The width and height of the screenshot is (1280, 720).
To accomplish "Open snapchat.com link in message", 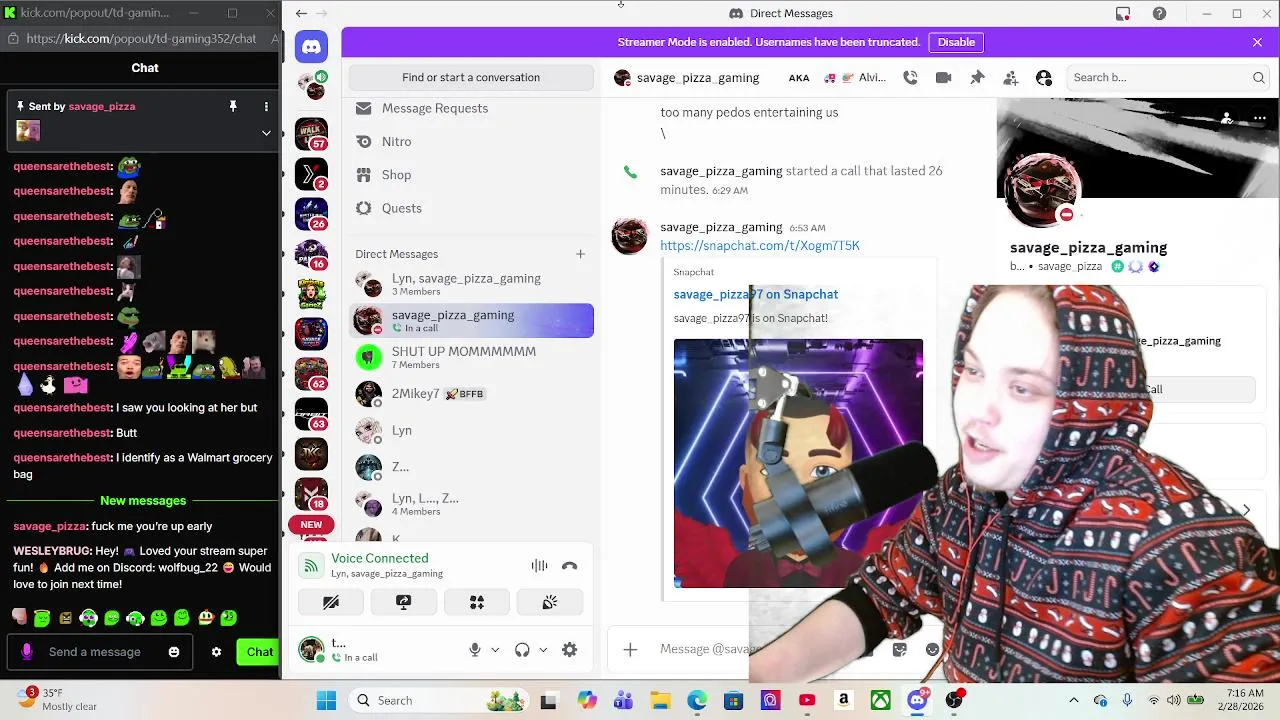I will pos(759,246).
